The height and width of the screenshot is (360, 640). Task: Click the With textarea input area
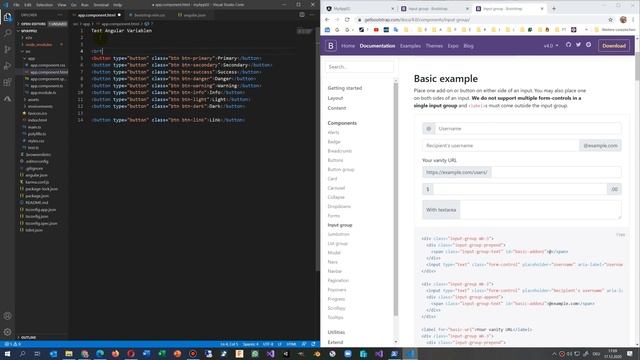coord(540,210)
